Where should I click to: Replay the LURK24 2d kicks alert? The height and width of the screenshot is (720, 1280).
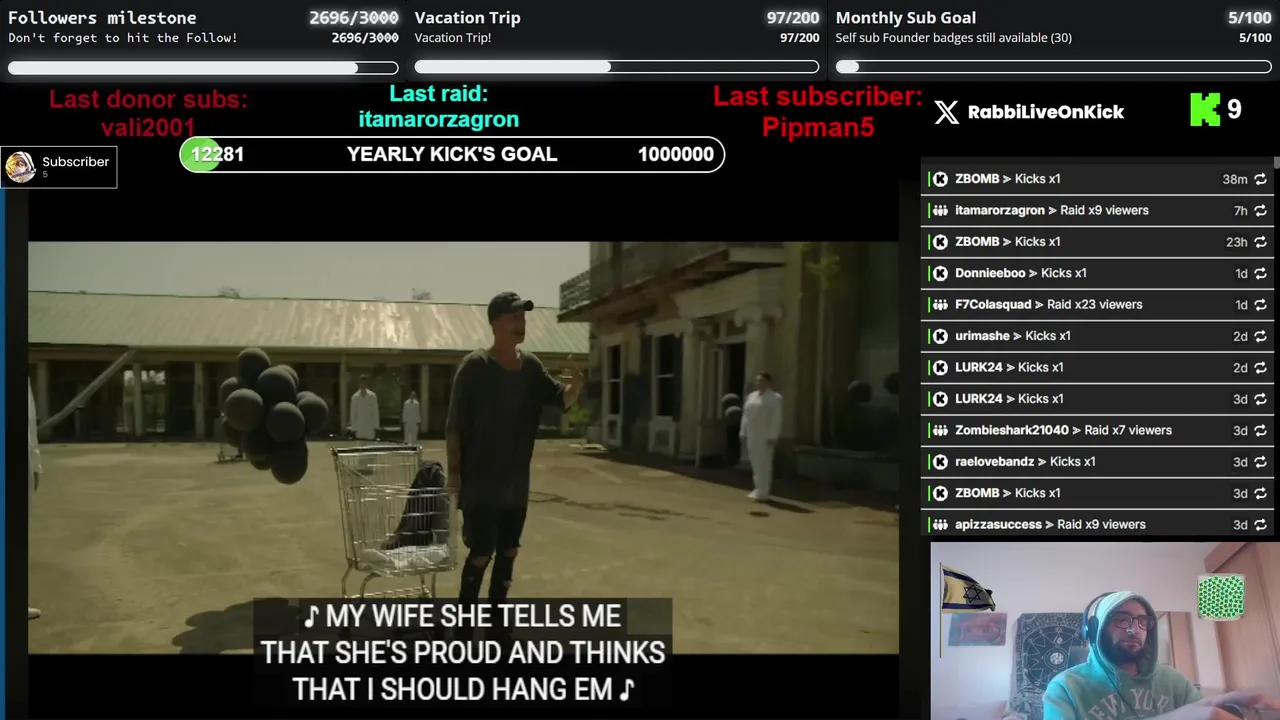(x=1260, y=367)
